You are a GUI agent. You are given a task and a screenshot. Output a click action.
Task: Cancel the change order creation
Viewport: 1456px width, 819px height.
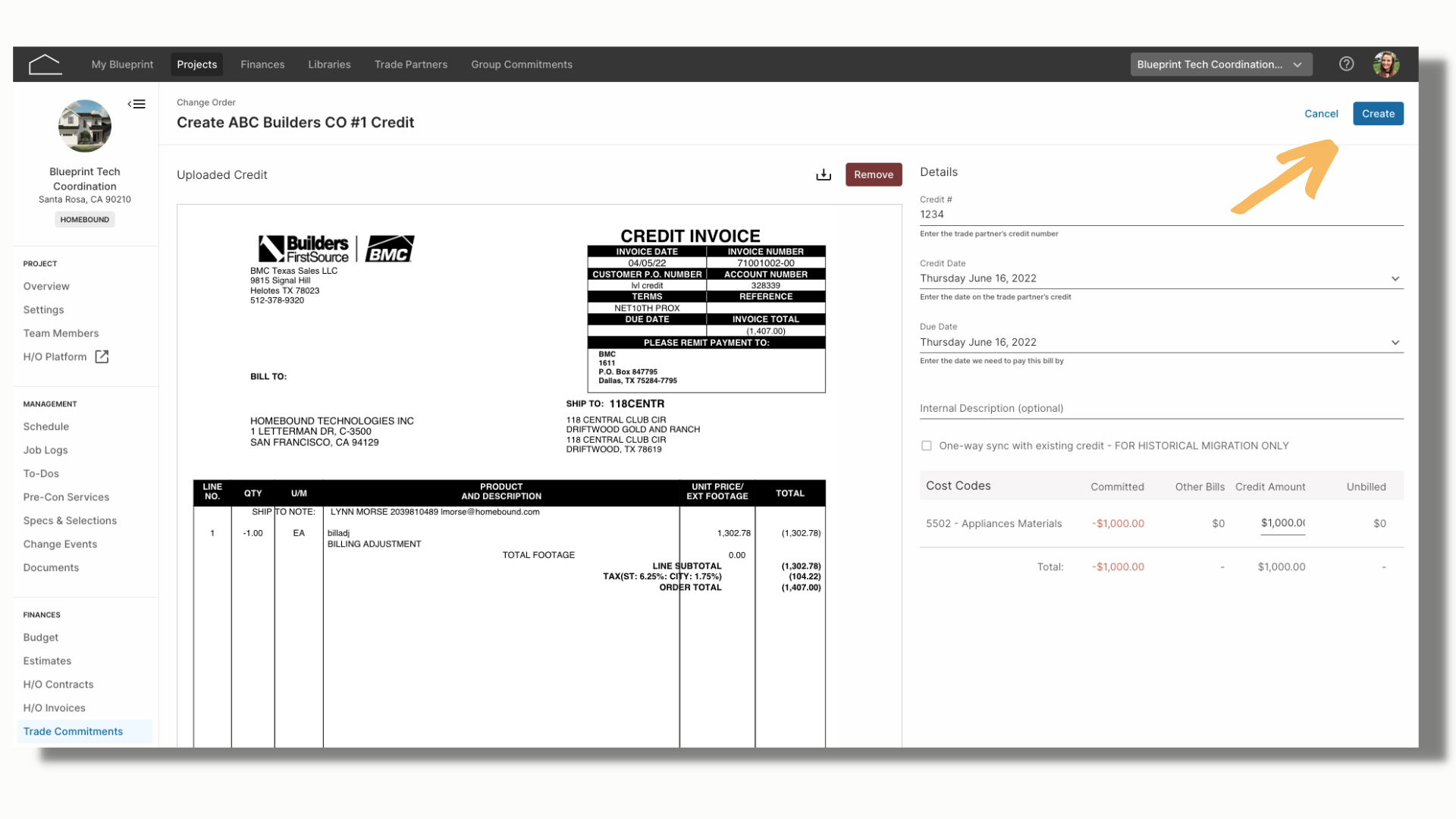click(x=1321, y=114)
